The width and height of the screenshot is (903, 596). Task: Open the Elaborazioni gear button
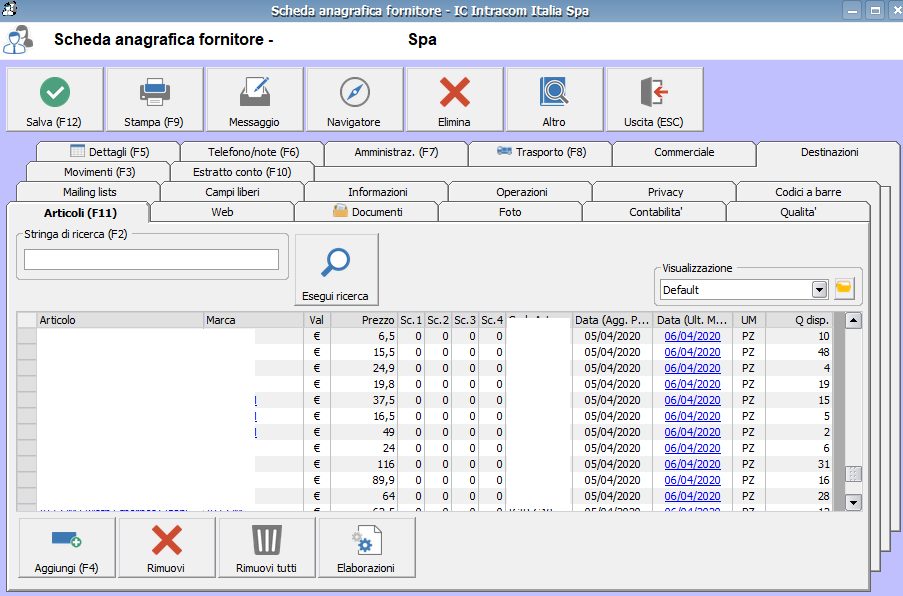[x=366, y=548]
